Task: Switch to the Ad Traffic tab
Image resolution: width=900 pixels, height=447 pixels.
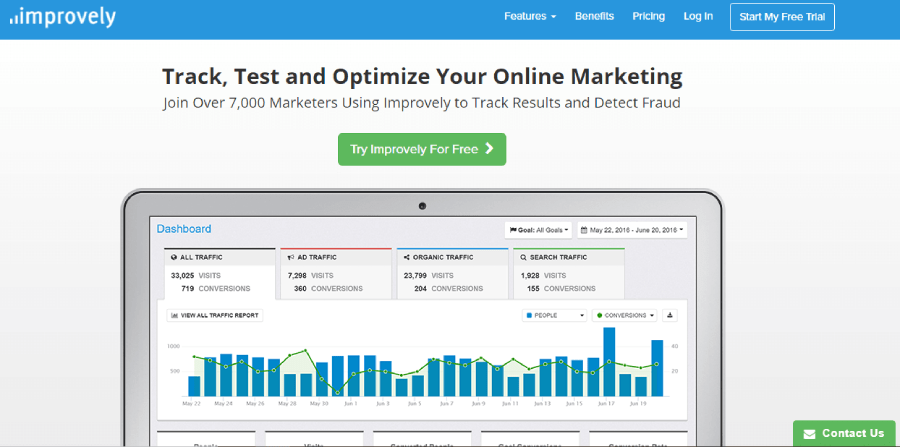Action: click(x=336, y=274)
